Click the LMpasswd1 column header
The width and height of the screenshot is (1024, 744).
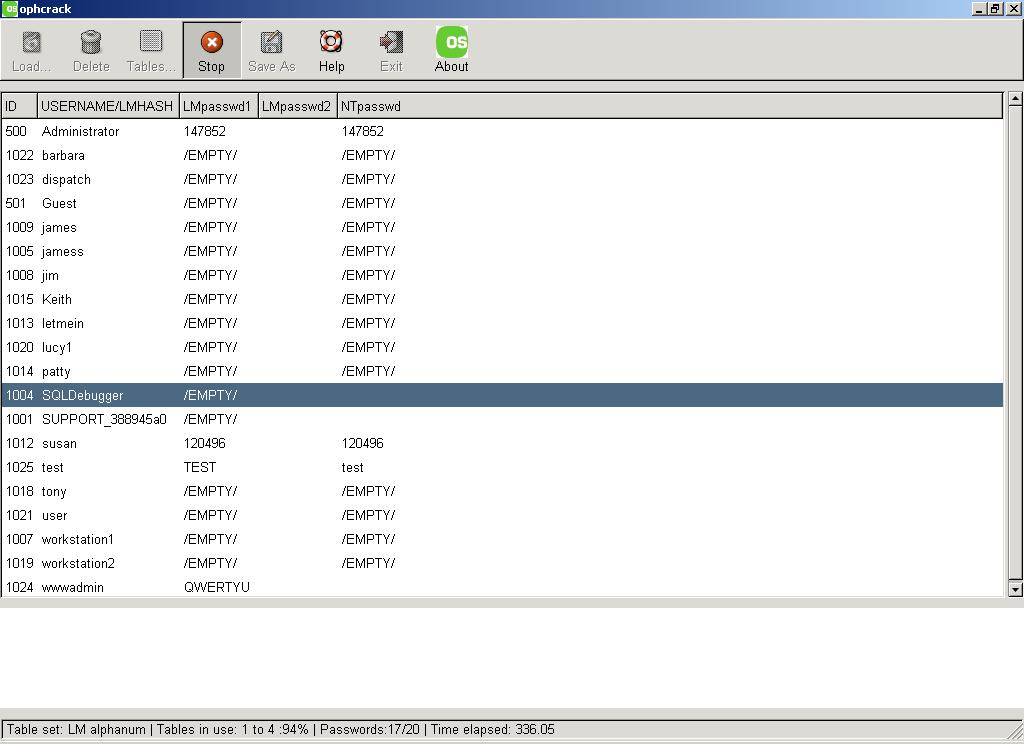click(219, 106)
